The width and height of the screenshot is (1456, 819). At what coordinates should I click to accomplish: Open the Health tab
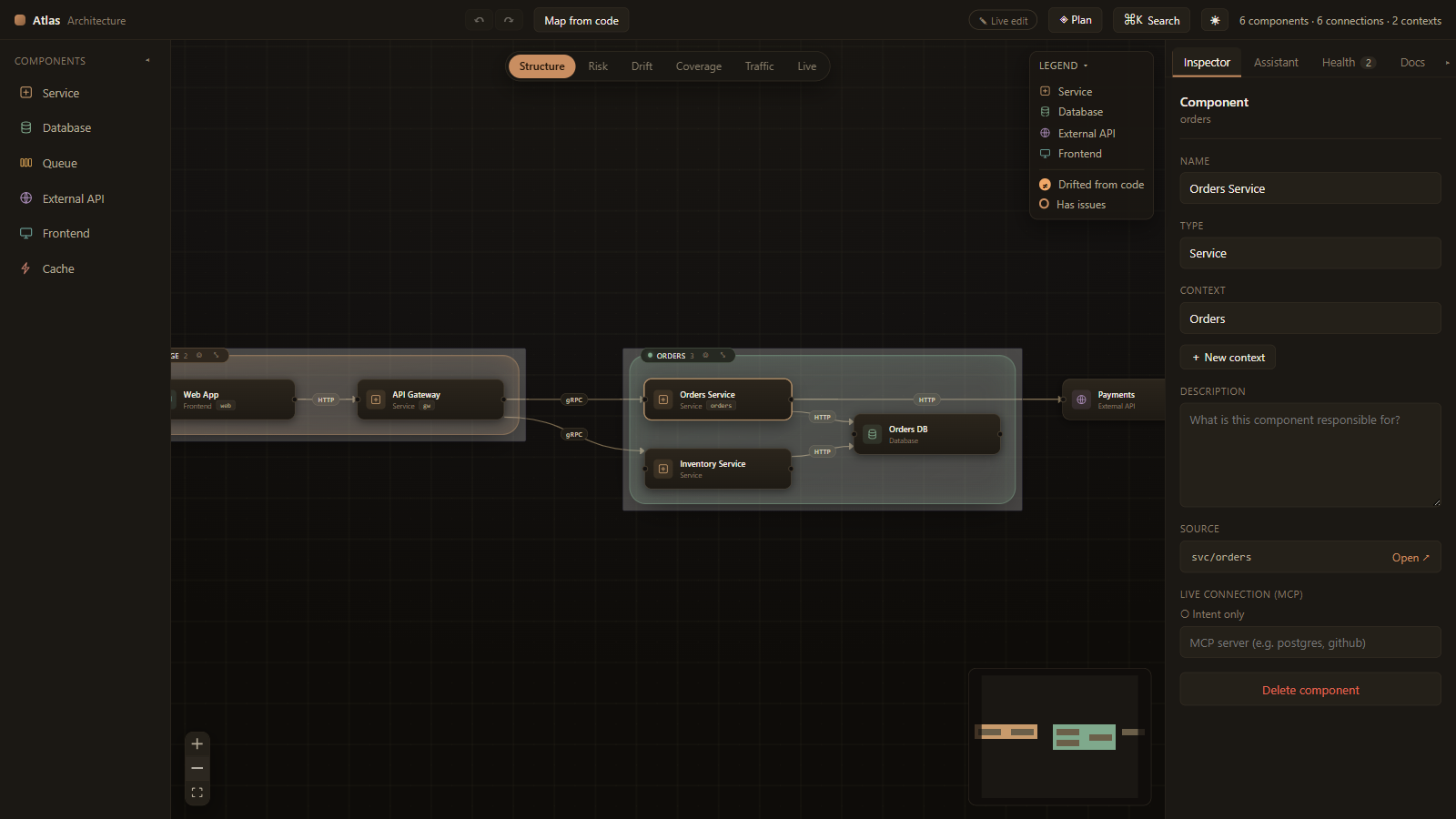pos(1348,63)
